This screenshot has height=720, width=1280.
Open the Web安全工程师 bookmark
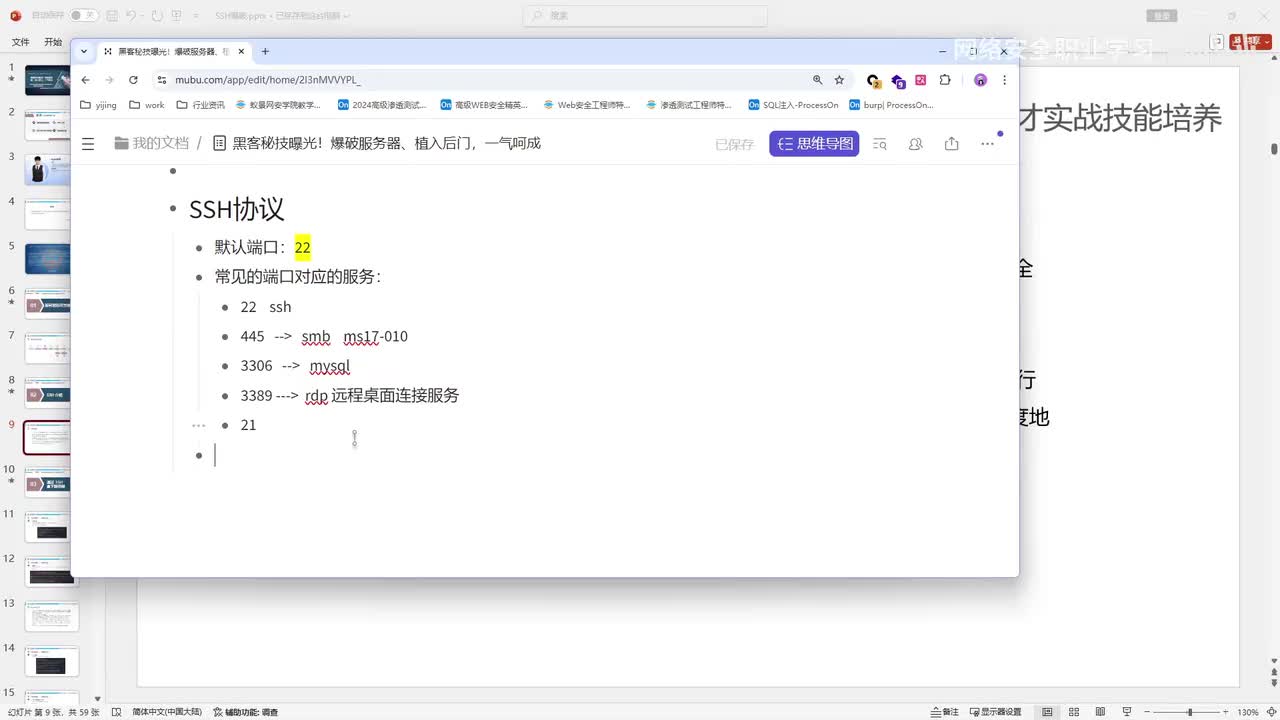point(587,105)
